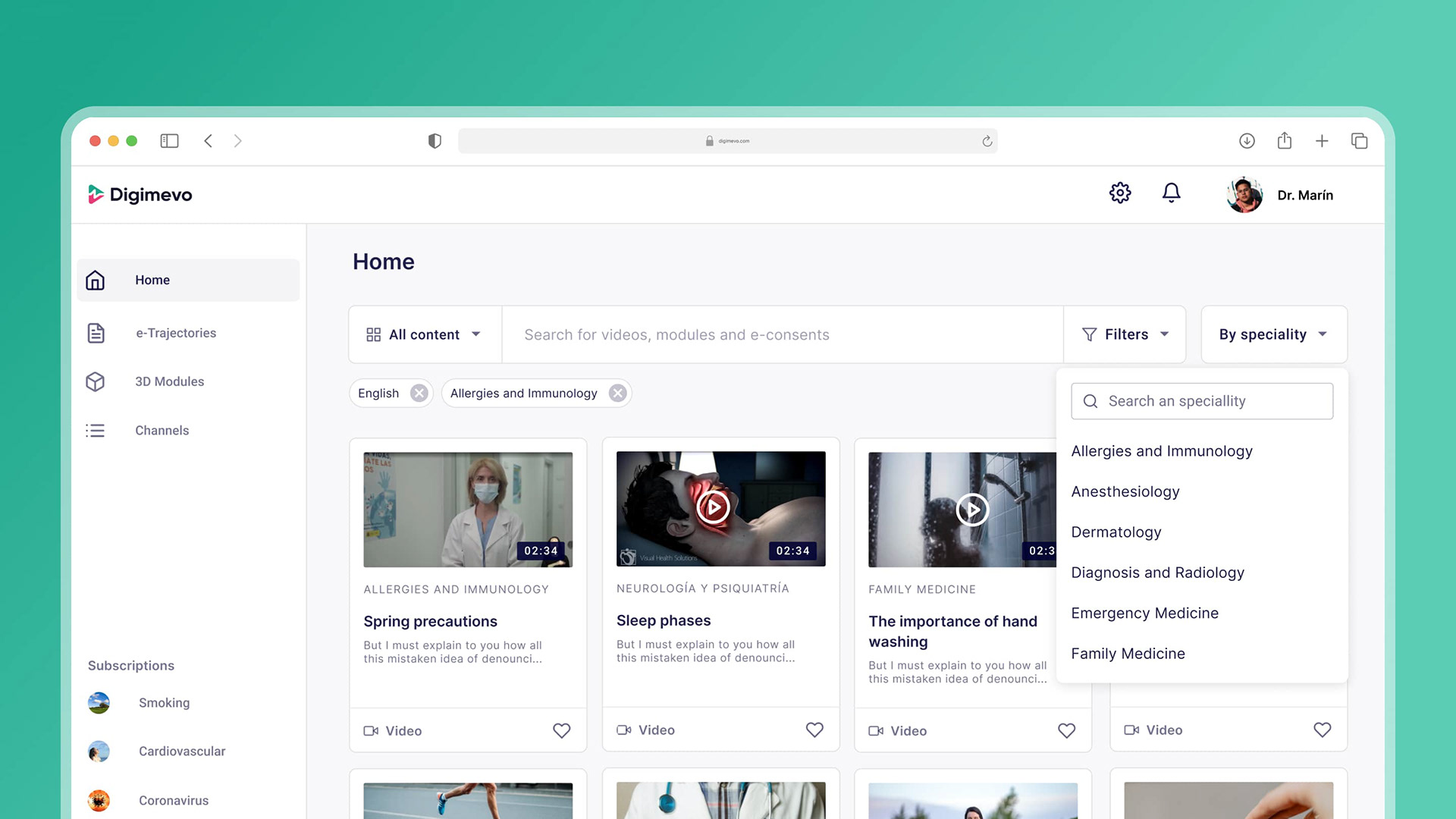Favorite the Spring precautions video heart
The width and height of the screenshot is (1456, 819).
click(561, 730)
